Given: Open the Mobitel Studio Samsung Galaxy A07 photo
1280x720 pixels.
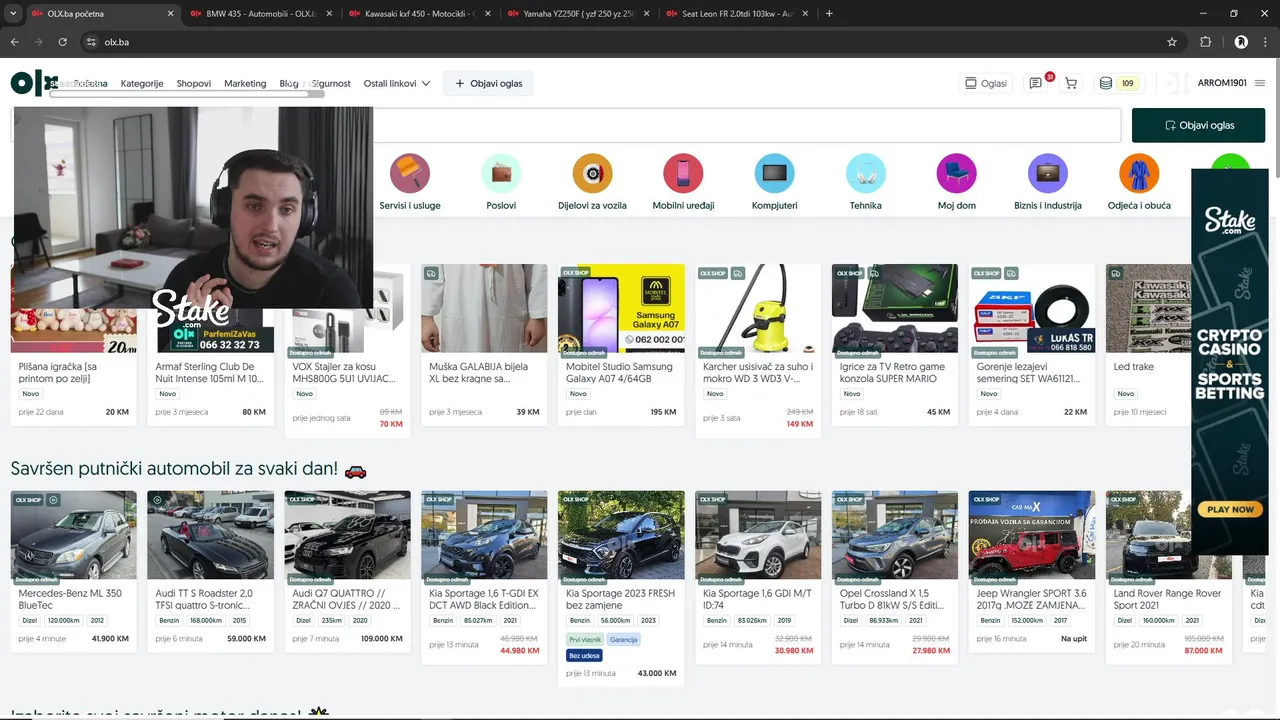Looking at the screenshot, I should coord(621,308).
